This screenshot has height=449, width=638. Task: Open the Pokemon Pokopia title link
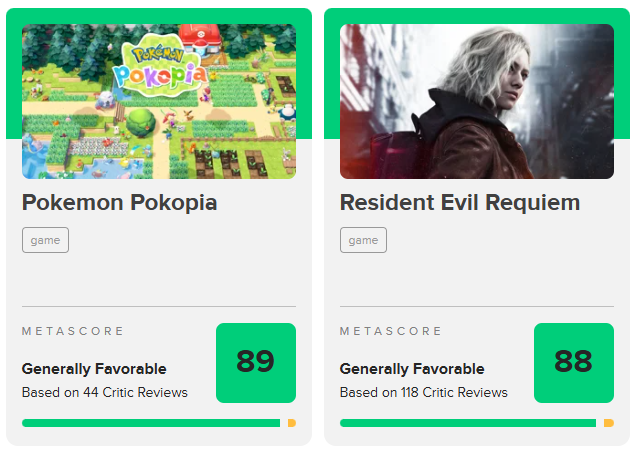119,203
